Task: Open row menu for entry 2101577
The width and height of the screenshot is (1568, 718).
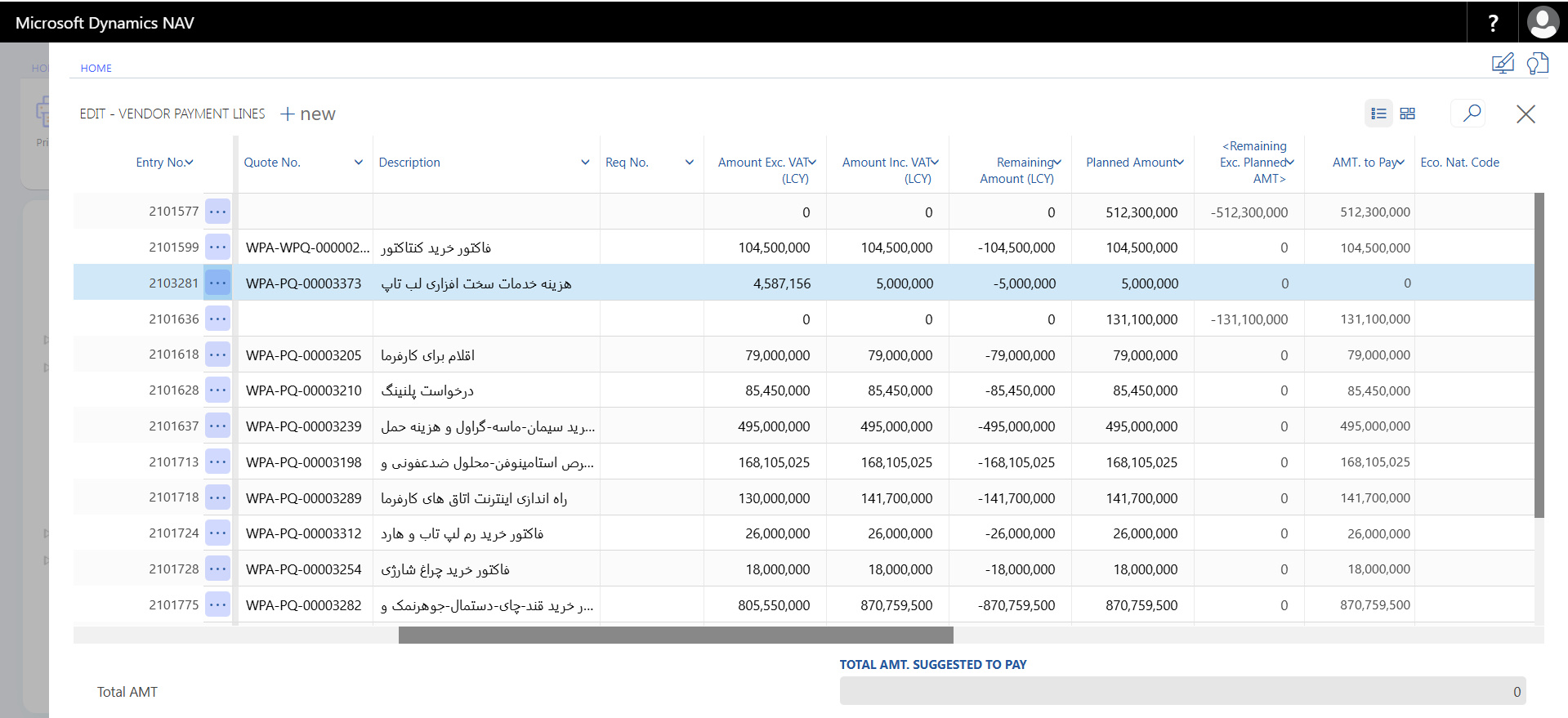Action: (217, 212)
